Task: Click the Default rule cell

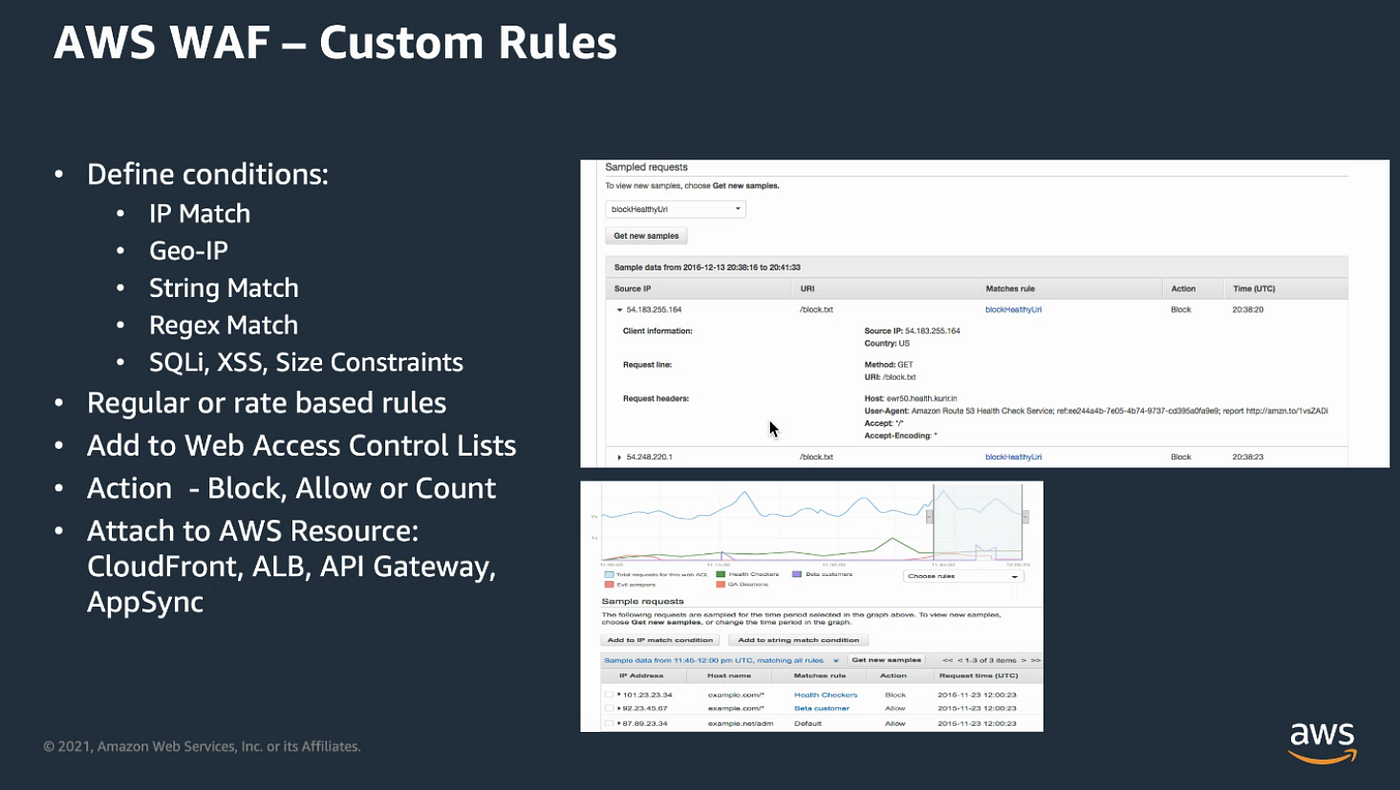Action: pos(808,723)
